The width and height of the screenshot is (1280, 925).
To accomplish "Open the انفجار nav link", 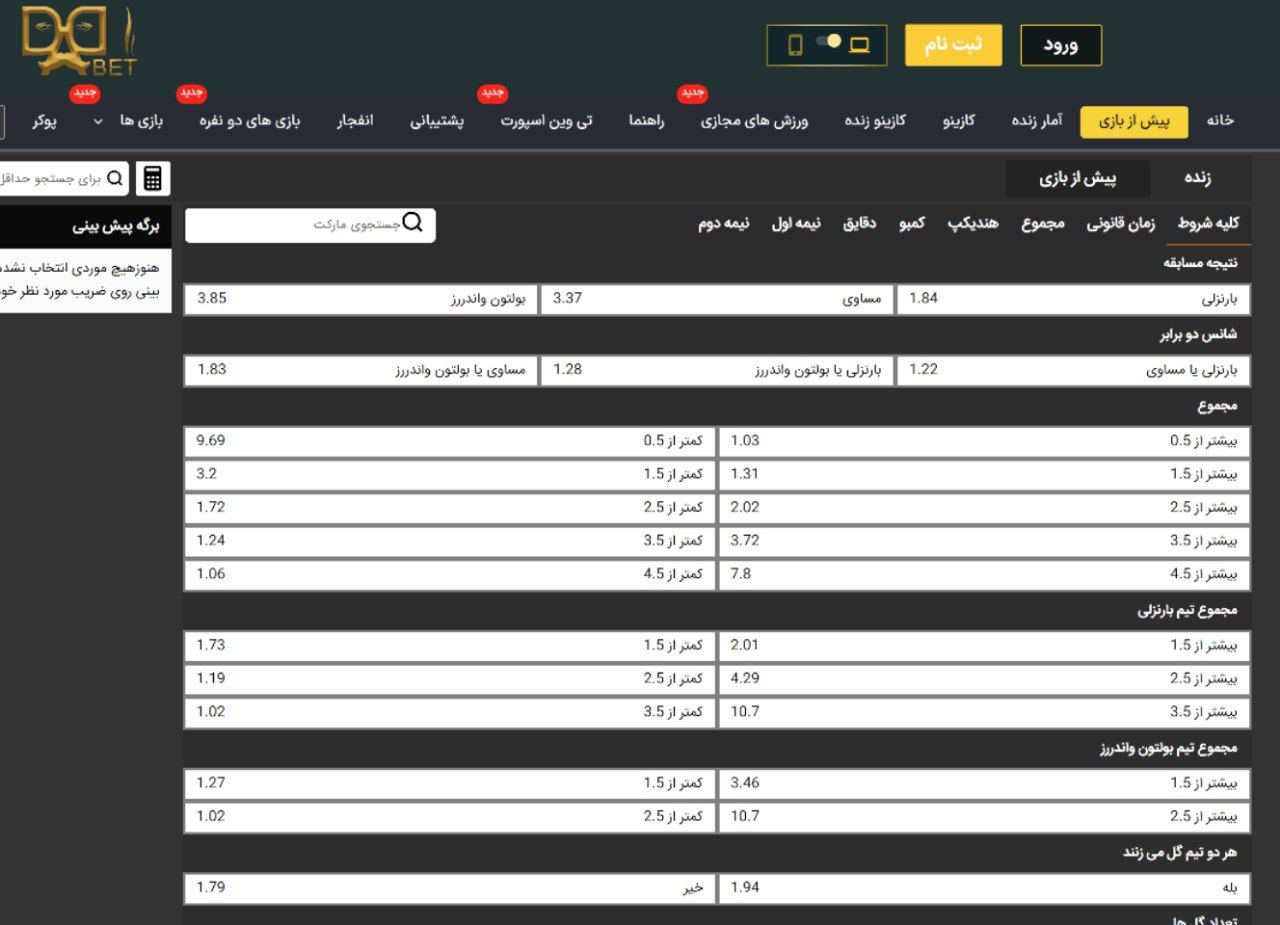I will tap(355, 121).
